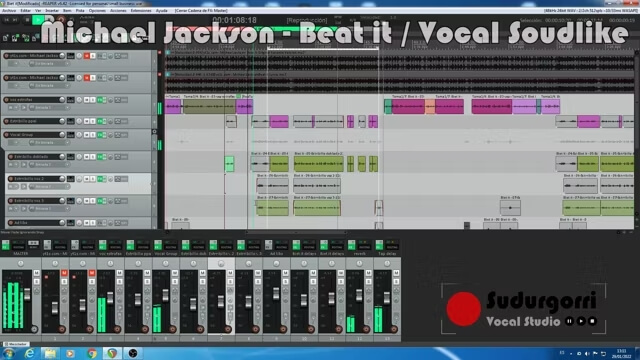The height and width of the screenshot is (360, 640).
Task: Open FX chain of 'voz estrofas' in track panel
Action: click(x=100, y=100)
